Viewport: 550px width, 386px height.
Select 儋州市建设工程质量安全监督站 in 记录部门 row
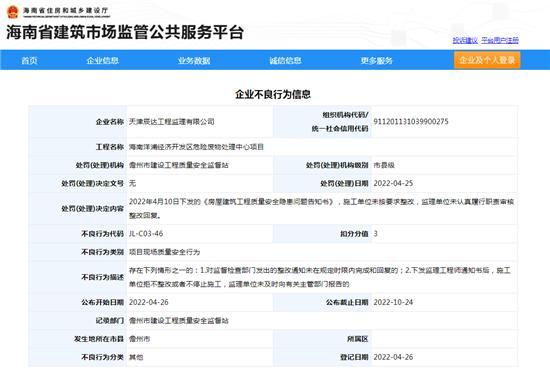click(179, 320)
